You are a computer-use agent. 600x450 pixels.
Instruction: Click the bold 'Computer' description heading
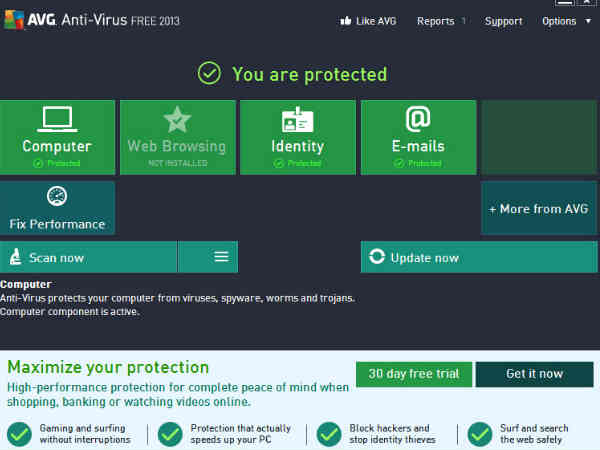pos(26,284)
